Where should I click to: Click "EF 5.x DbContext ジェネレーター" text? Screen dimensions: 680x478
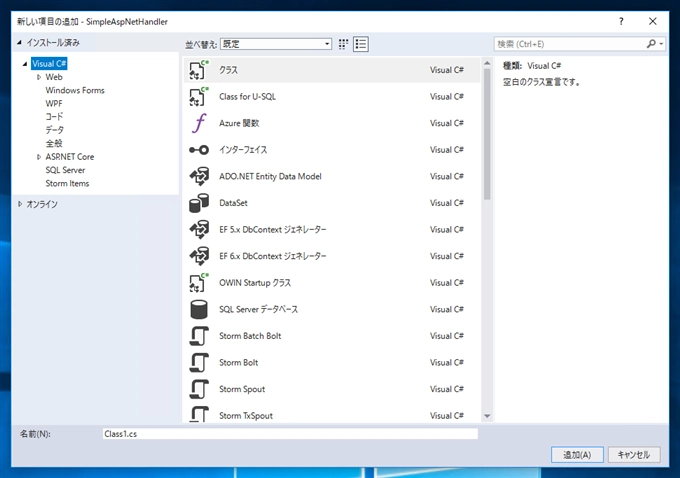(x=273, y=229)
